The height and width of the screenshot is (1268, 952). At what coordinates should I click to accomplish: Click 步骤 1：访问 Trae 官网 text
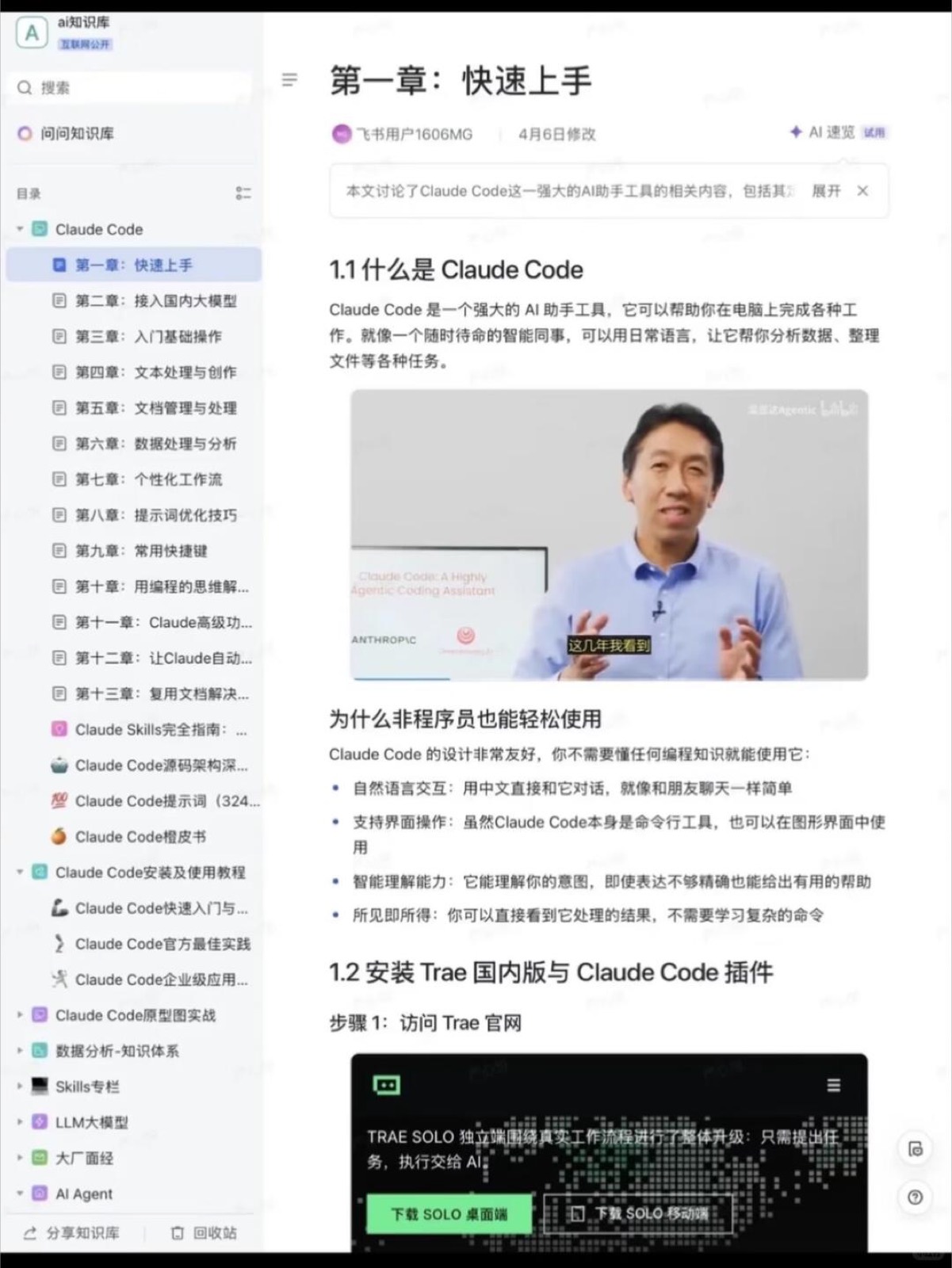click(x=425, y=1023)
